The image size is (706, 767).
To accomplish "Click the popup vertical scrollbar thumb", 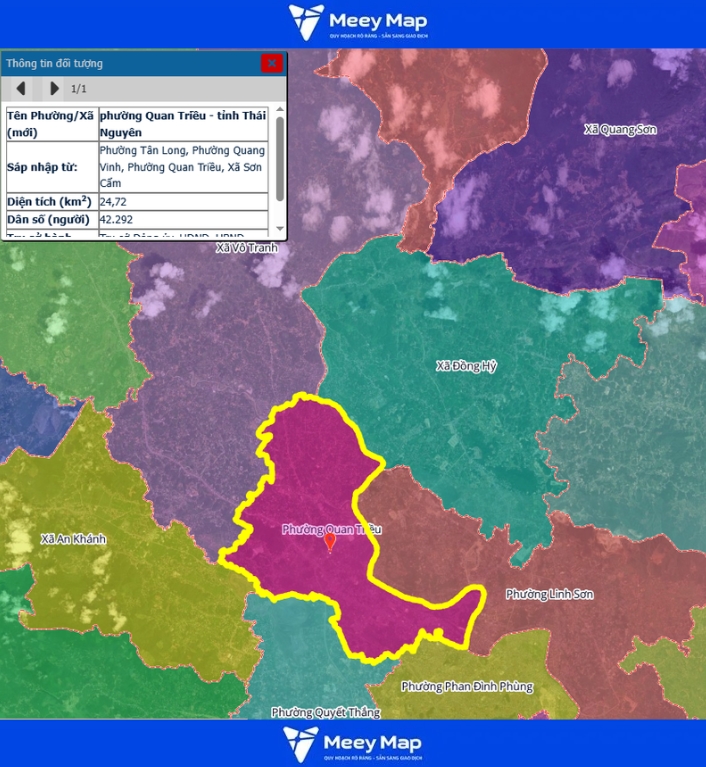I will [x=279, y=158].
